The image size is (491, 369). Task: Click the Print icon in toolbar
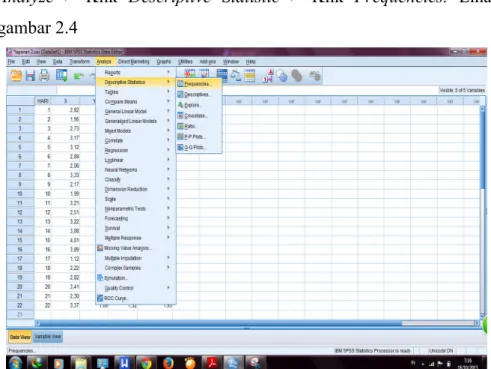point(44,76)
